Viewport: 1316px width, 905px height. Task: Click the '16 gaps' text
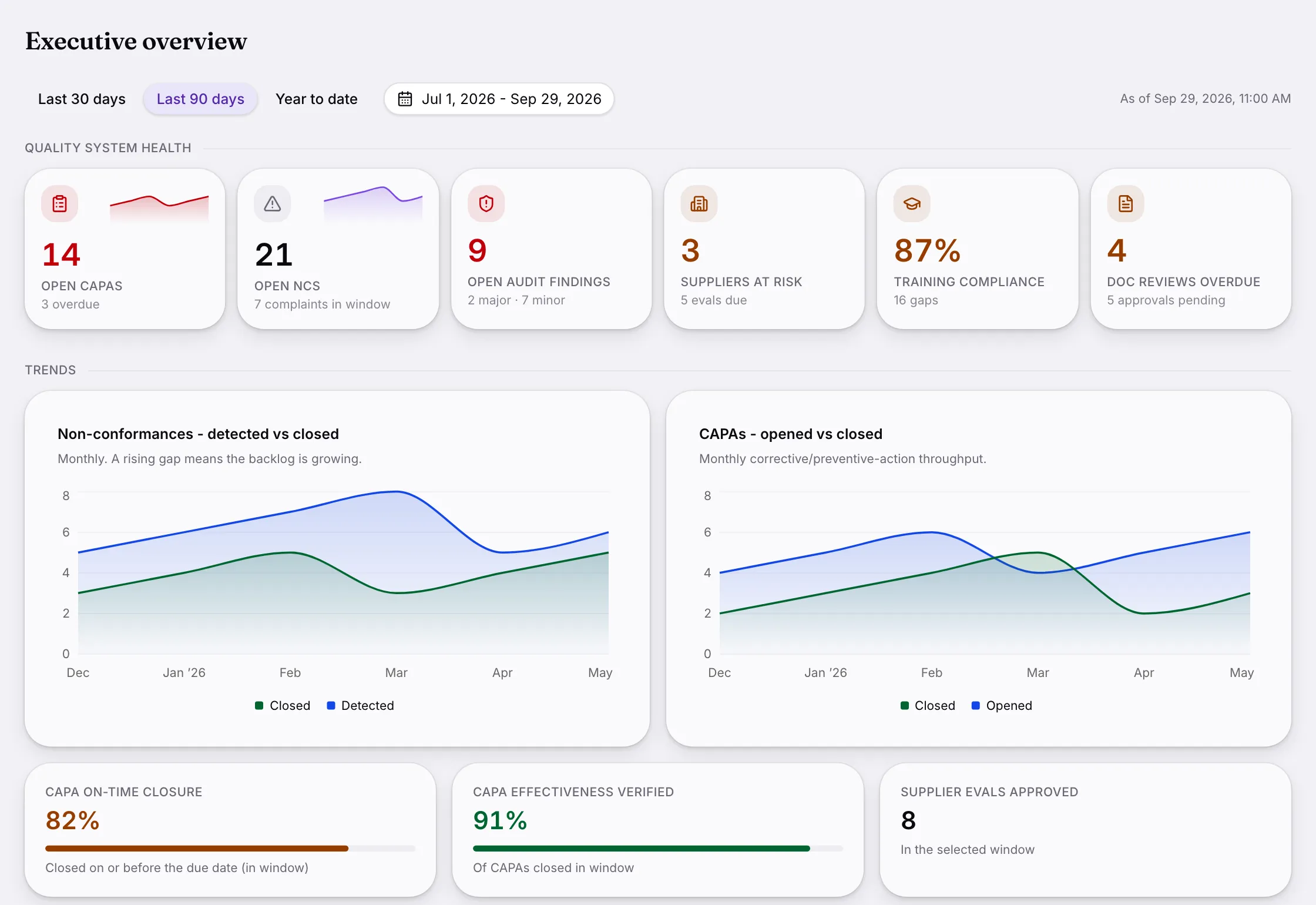coord(916,300)
